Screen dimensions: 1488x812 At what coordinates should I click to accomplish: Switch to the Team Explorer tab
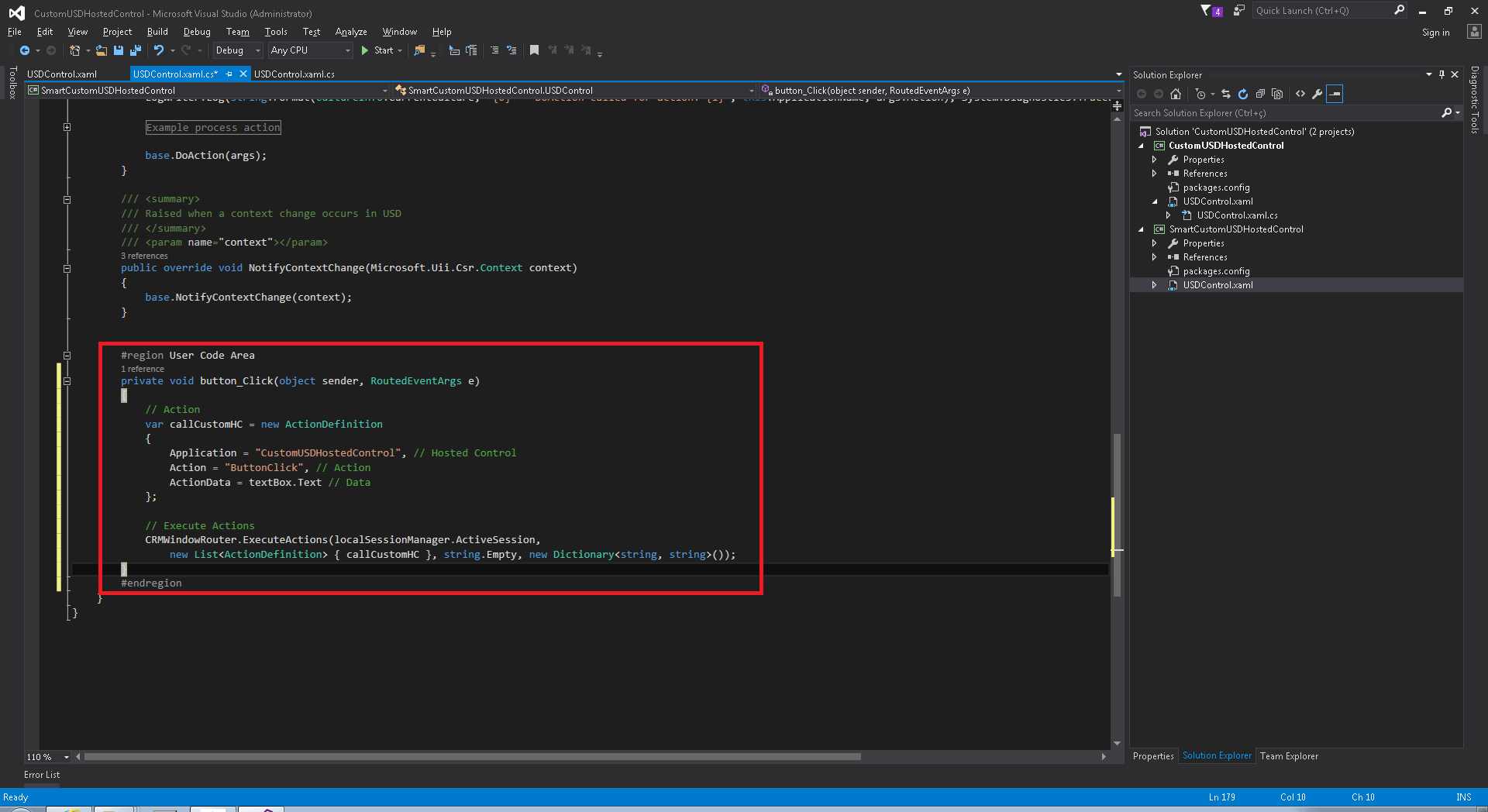tap(1288, 756)
